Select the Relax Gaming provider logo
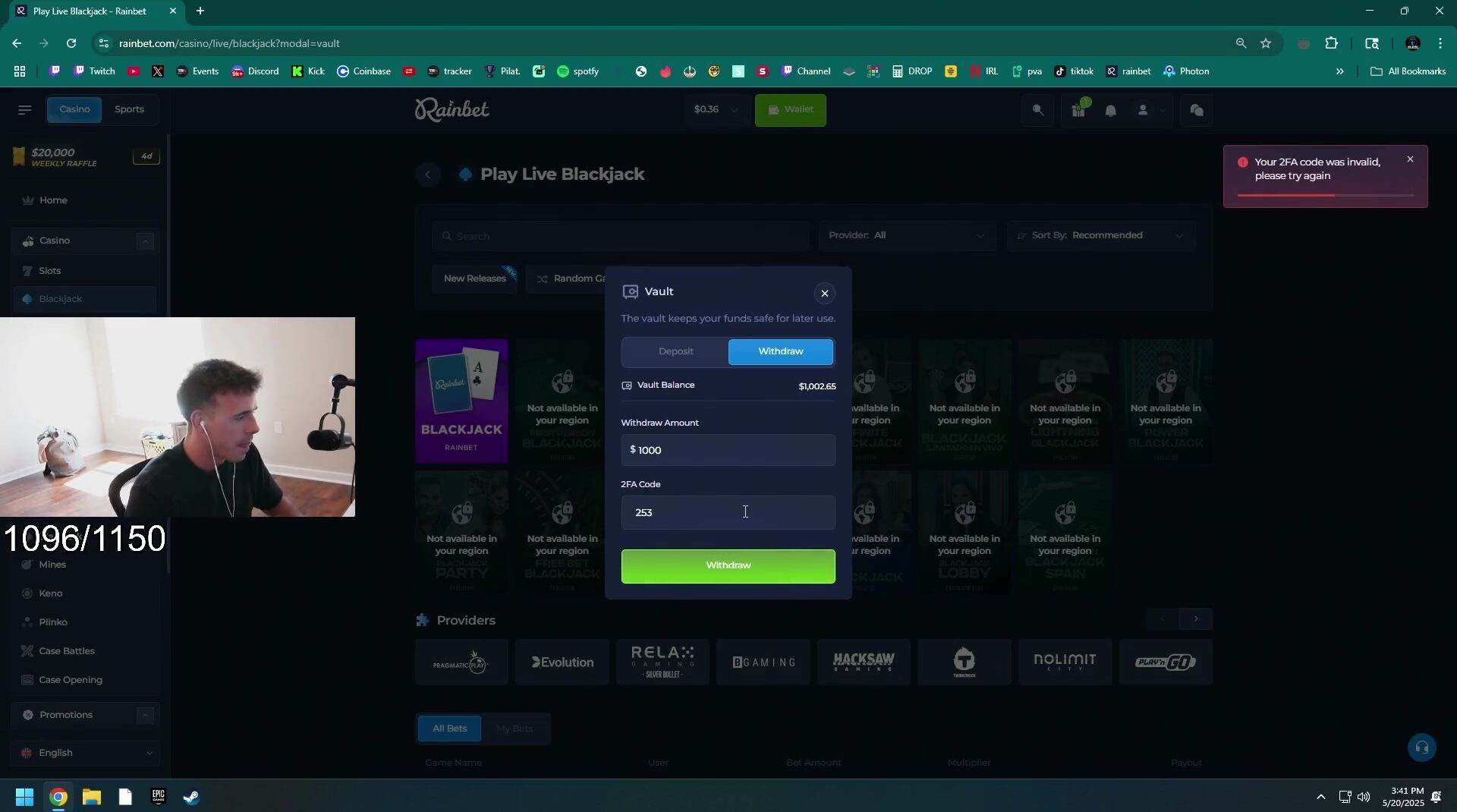 [662, 663]
